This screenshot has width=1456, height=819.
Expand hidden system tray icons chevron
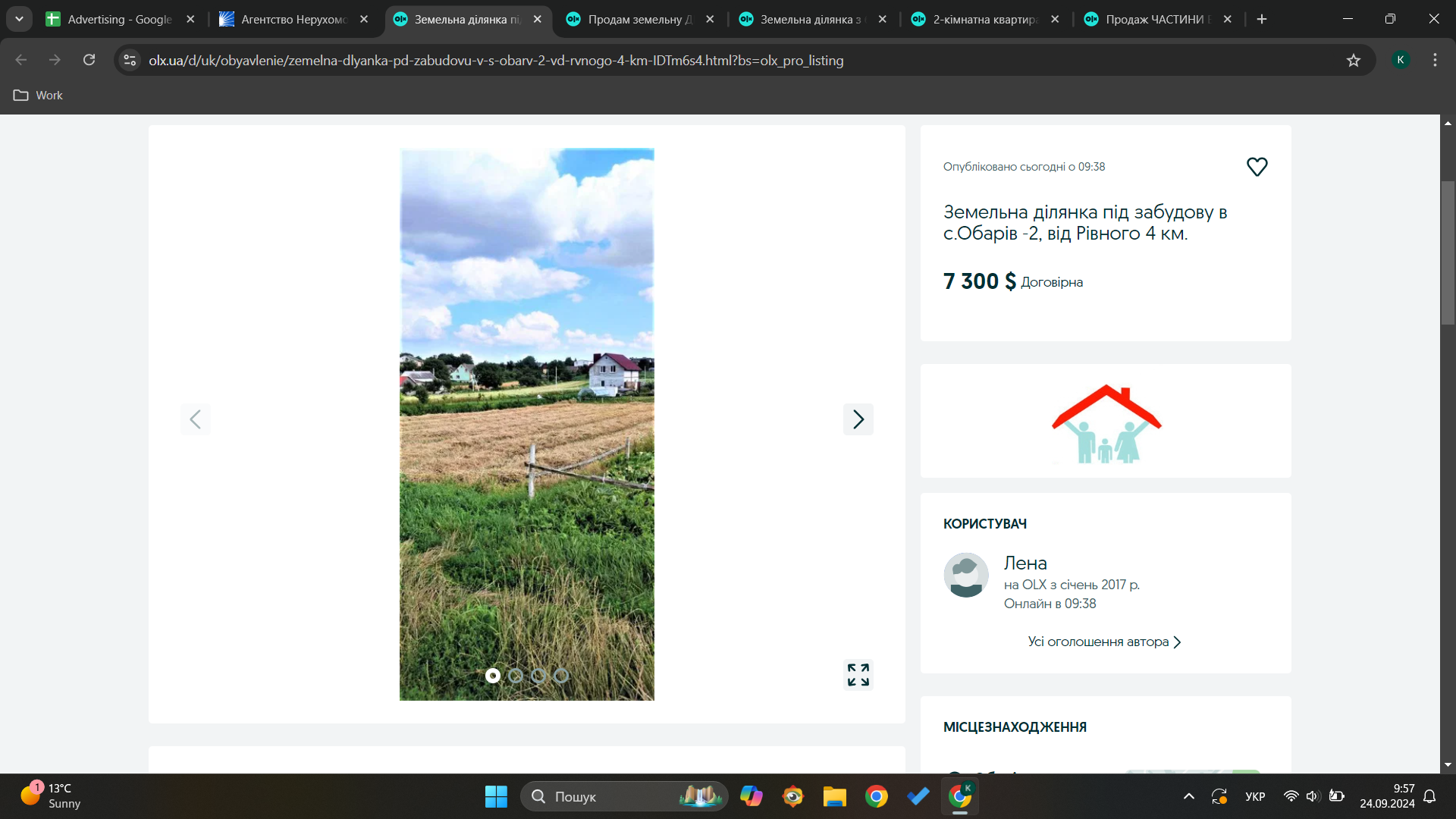1188,796
